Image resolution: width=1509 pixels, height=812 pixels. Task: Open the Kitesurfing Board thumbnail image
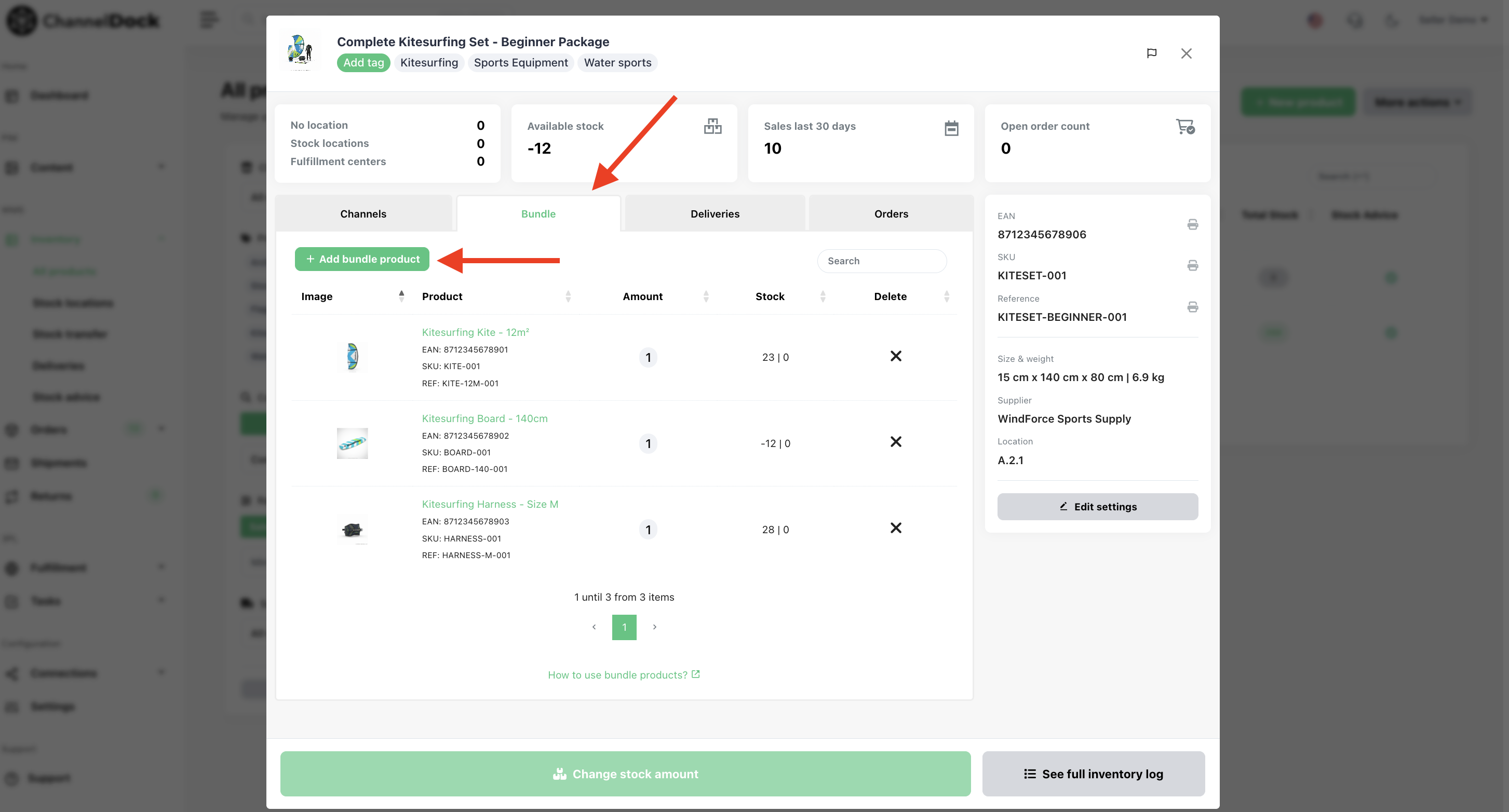click(x=352, y=443)
